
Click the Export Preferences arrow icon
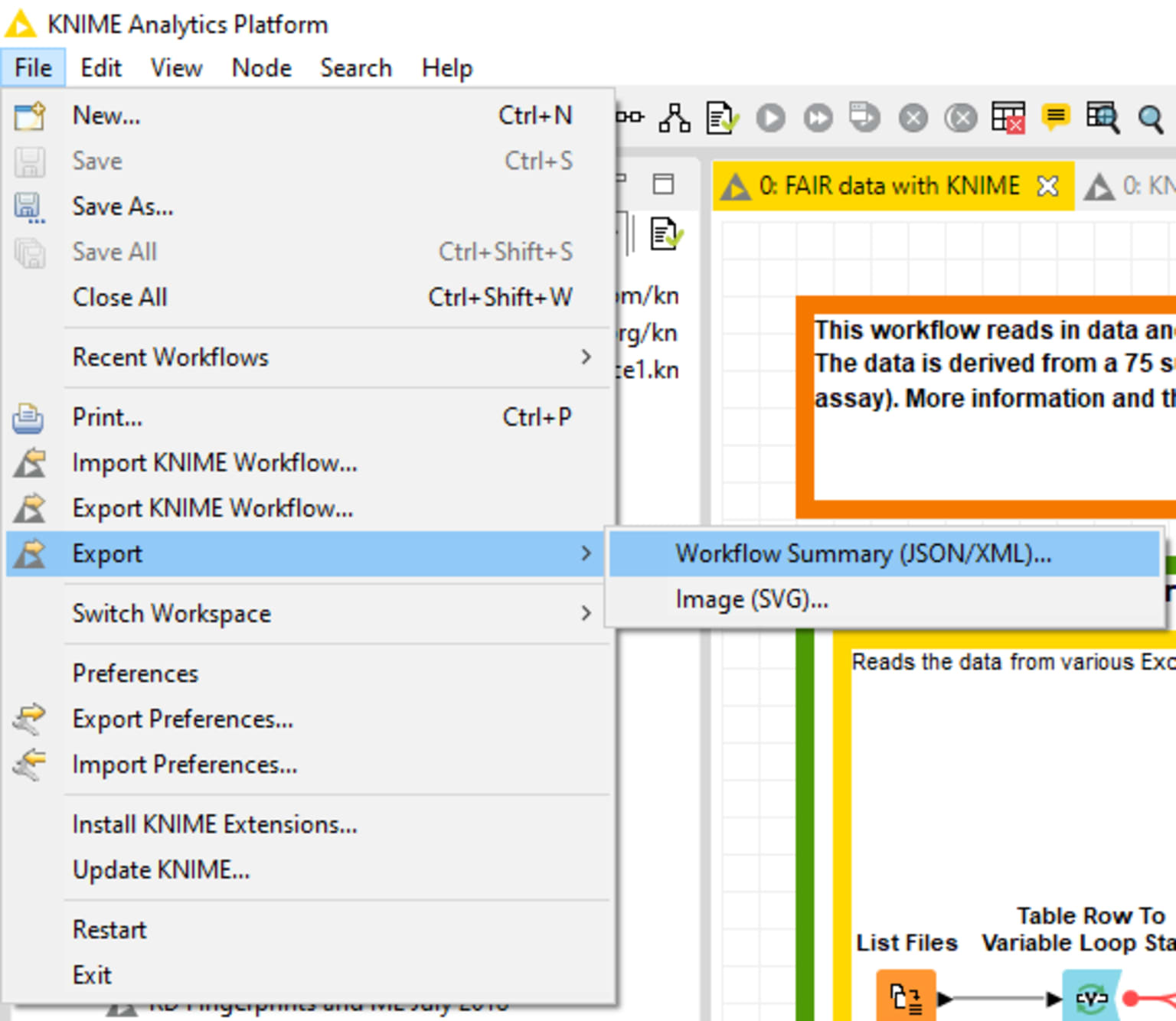pyautogui.click(x=29, y=719)
